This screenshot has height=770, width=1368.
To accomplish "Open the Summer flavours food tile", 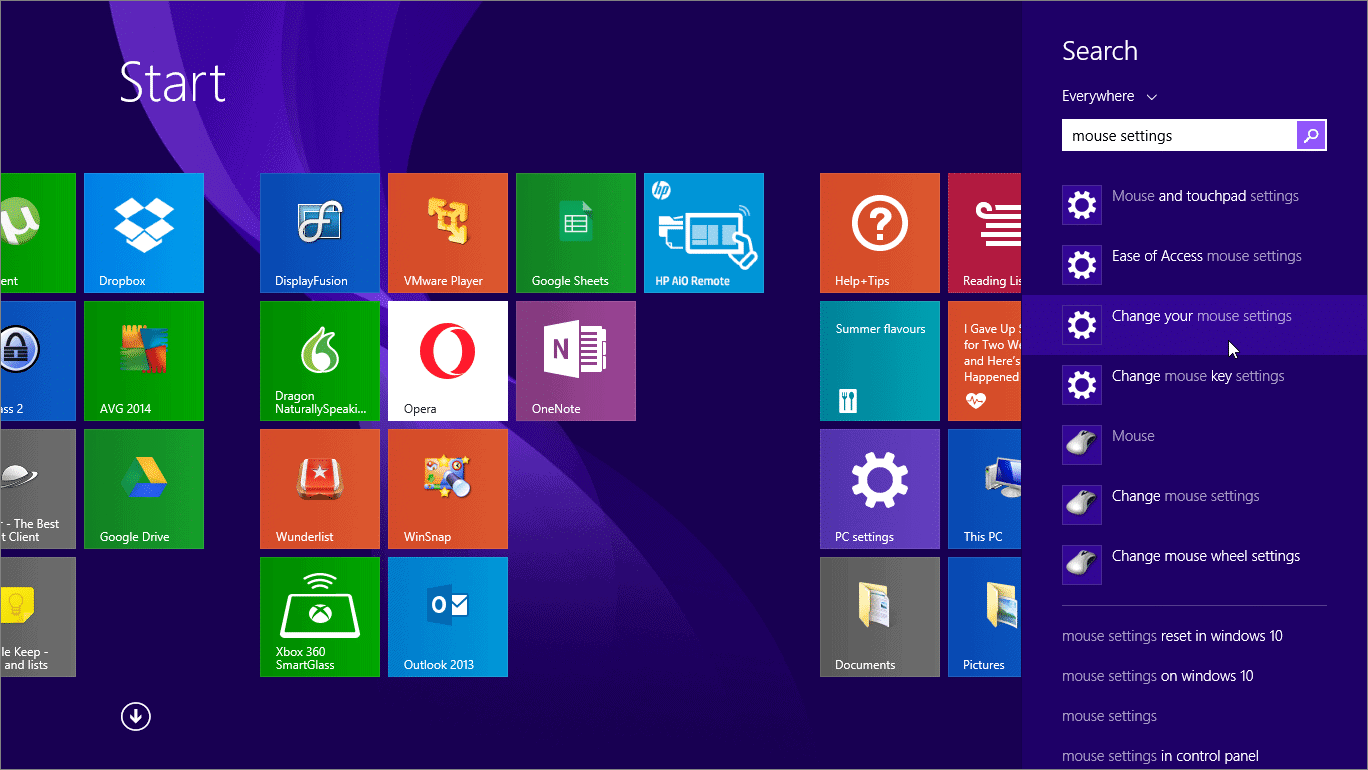I will [880, 361].
